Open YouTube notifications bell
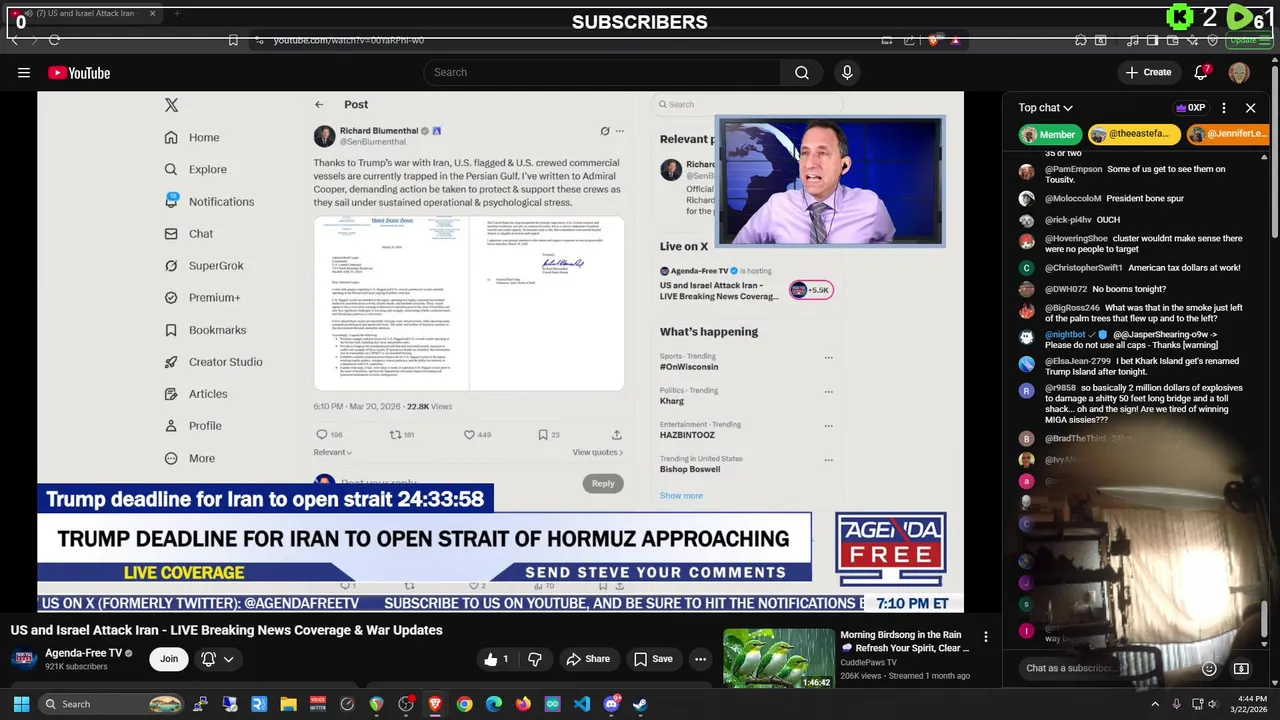 point(1202,72)
